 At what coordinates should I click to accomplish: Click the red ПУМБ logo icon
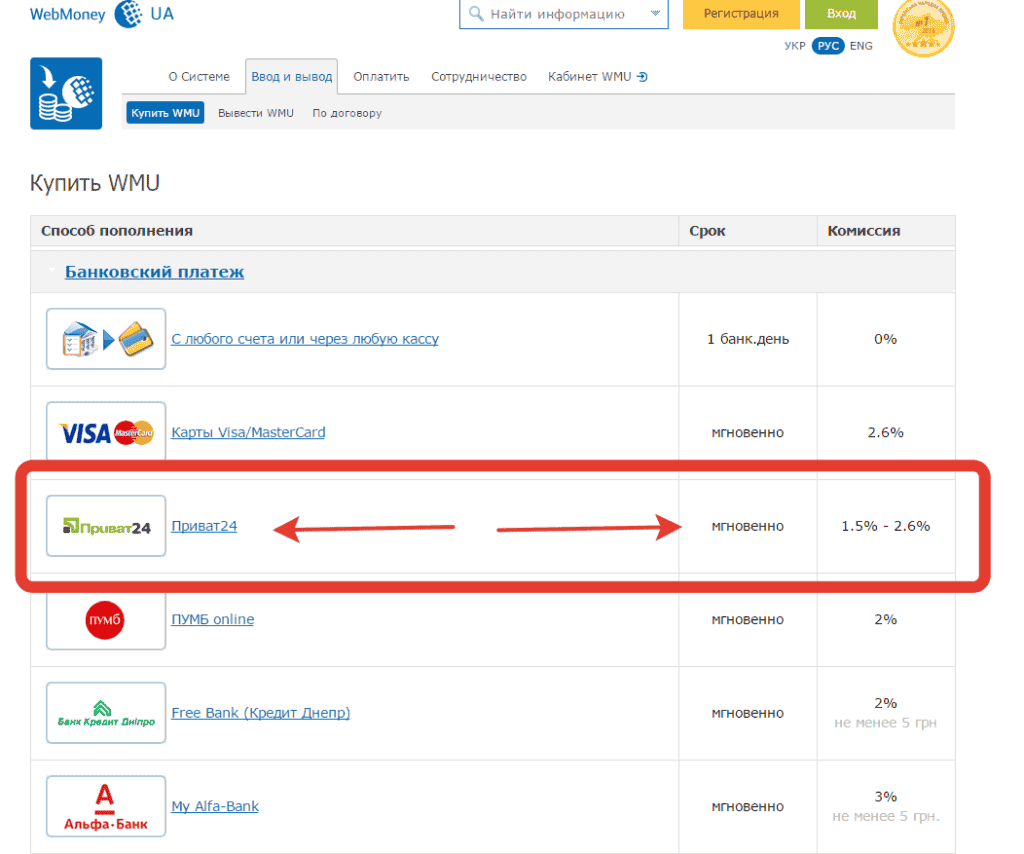point(105,619)
